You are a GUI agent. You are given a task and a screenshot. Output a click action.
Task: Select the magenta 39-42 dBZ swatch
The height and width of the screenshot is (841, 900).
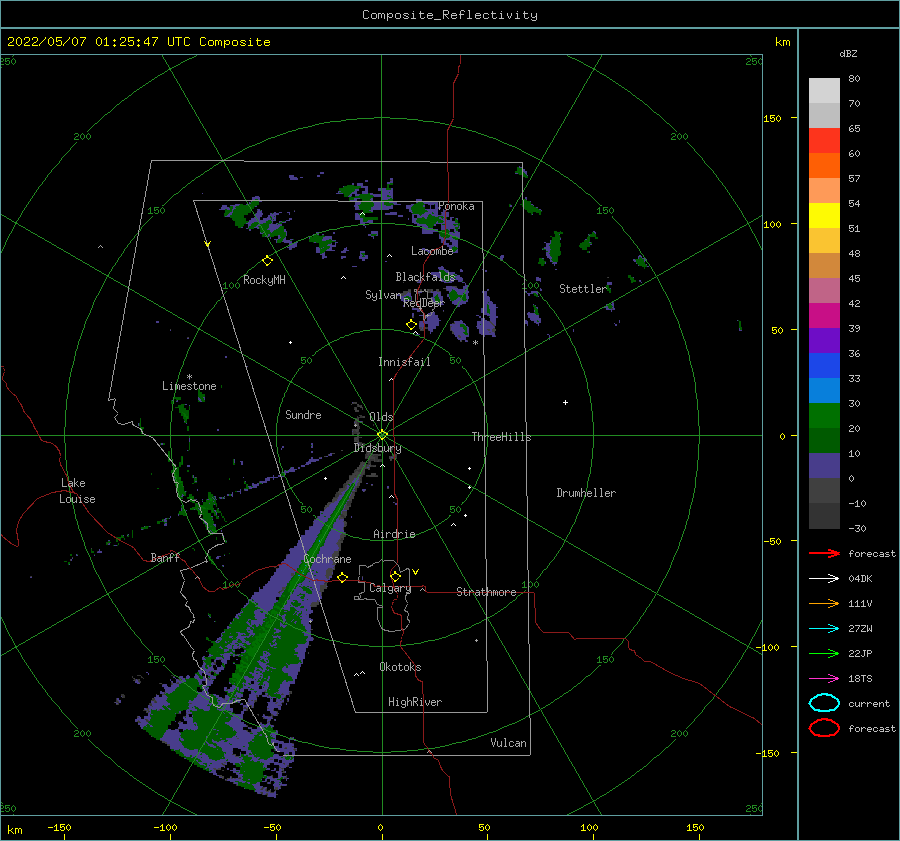pyautogui.click(x=824, y=316)
